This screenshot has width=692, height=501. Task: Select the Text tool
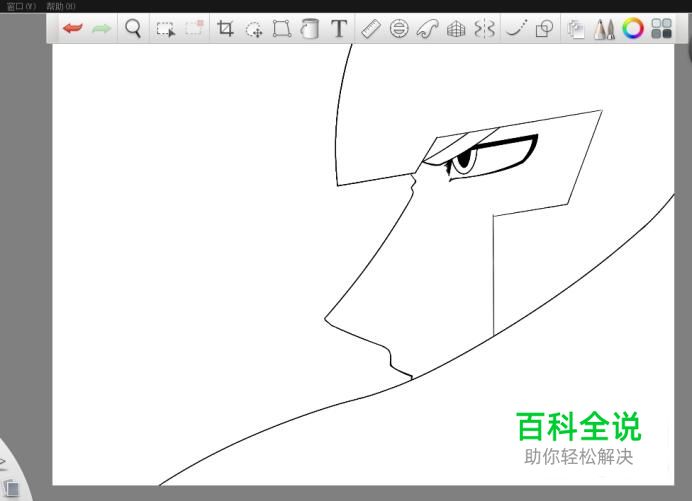(x=339, y=29)
